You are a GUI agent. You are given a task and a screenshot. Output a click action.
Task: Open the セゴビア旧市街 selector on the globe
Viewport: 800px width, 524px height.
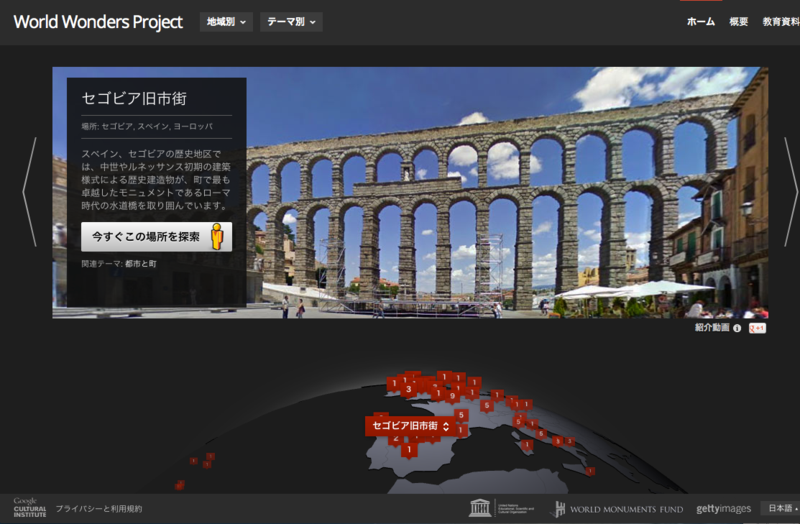coord(410,426)
